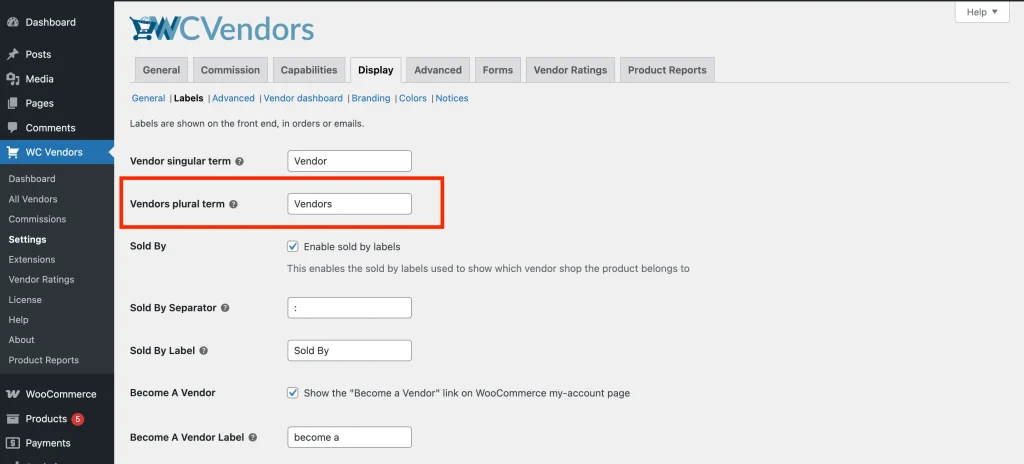The height and width of the screenshot is (464, 1024).
Task: Click the 'Become A Vendor' row heading
Action: tap(172, 393)
